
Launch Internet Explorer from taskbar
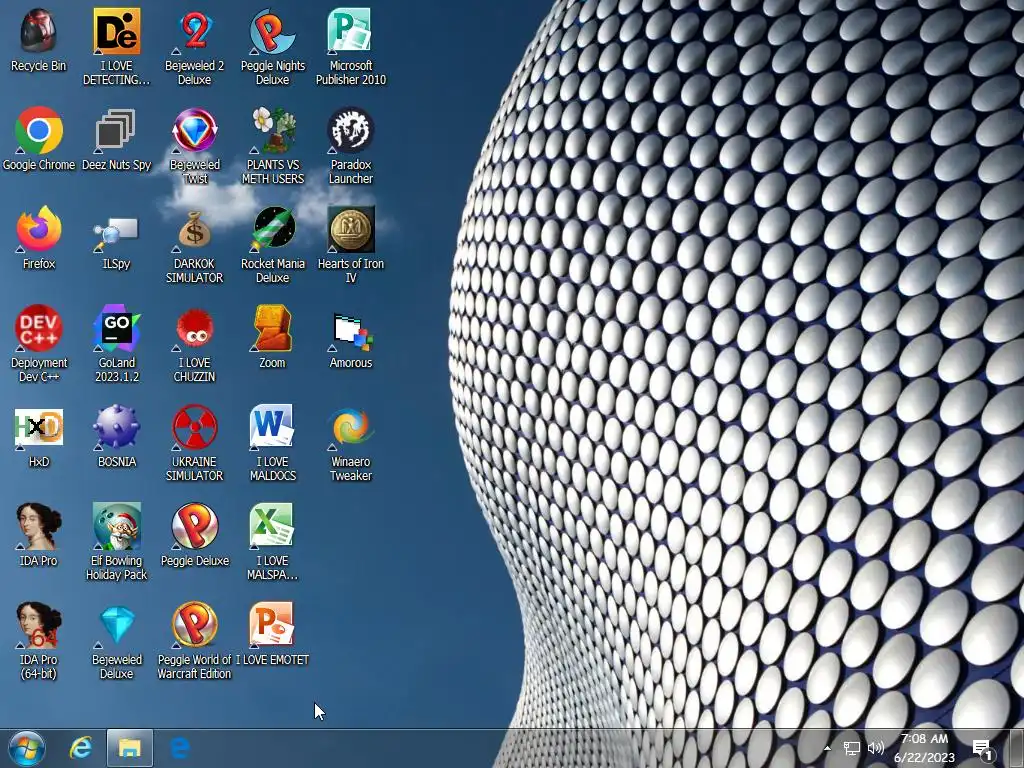[x=81, y=748]
